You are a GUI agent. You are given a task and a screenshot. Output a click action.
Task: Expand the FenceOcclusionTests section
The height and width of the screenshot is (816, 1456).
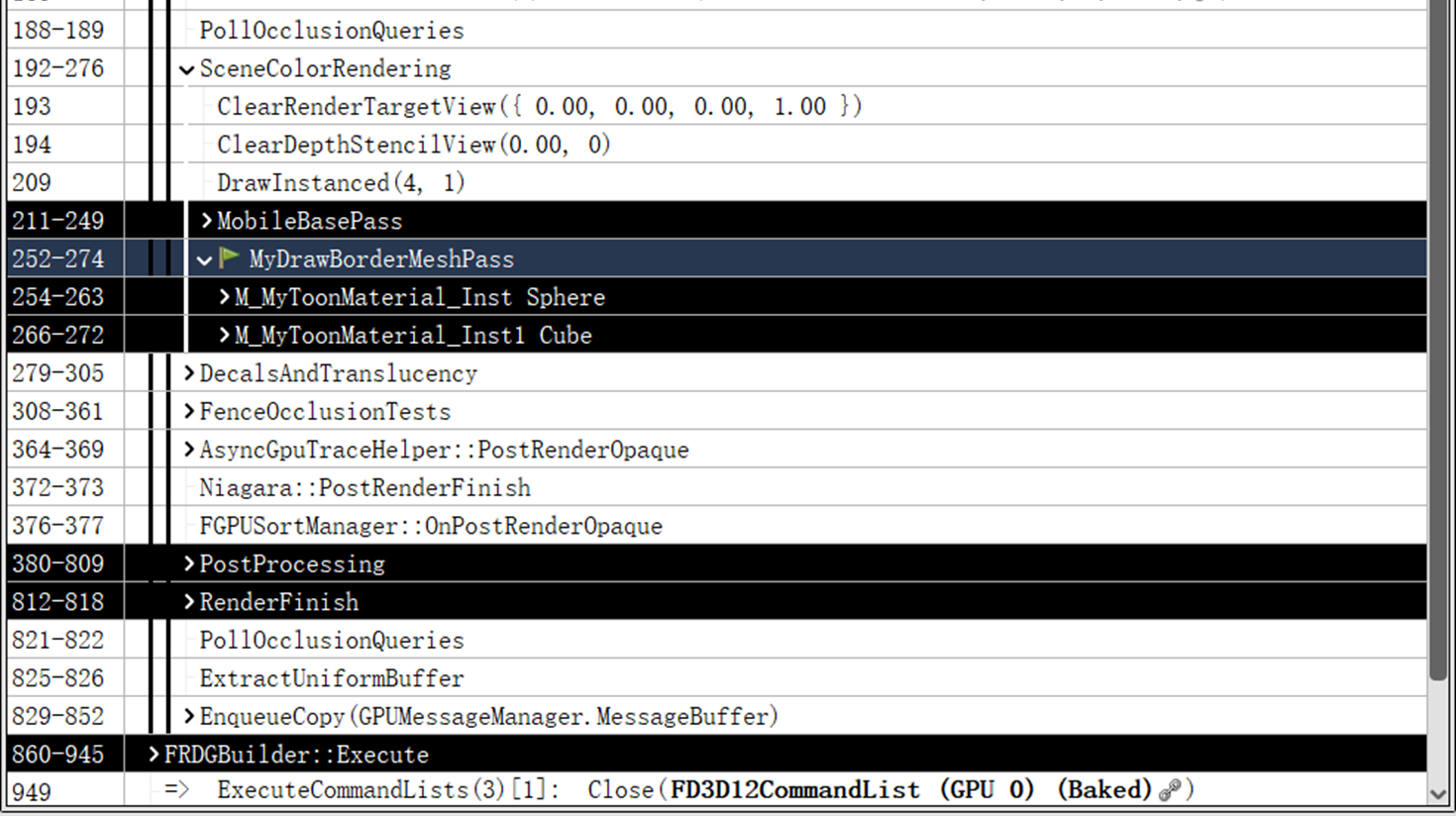coord(188,411)
